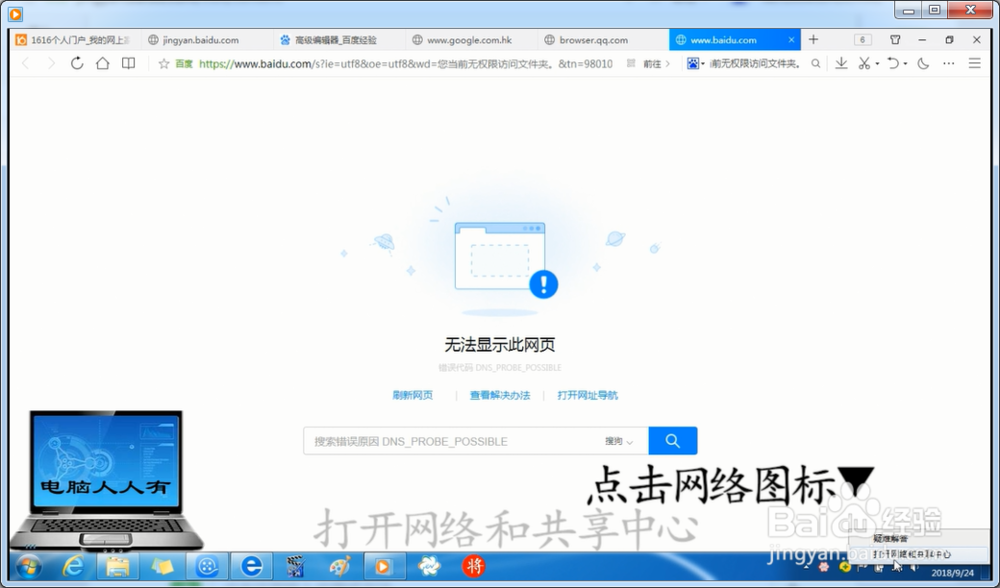Open the teal pinwheel taskbar icon

pyautogui.click(x=429, y=566)
